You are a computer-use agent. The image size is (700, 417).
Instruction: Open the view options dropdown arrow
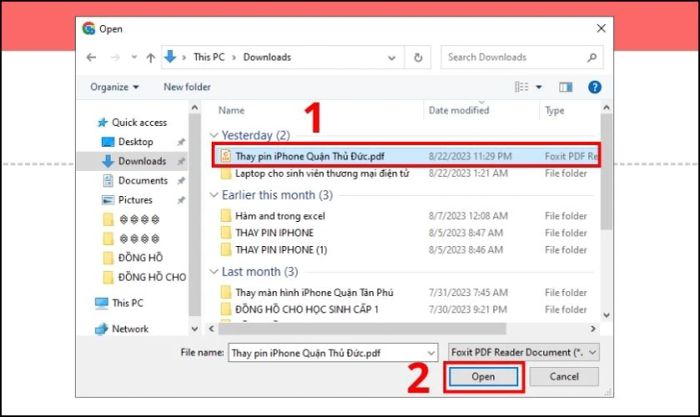point(539,87)
